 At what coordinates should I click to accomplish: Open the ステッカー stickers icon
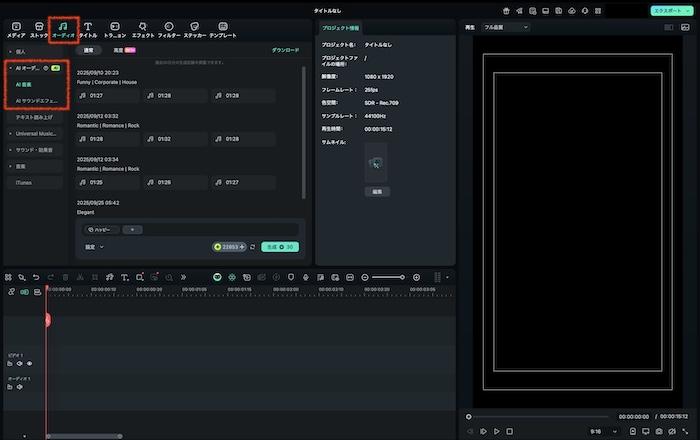[194, 27]
